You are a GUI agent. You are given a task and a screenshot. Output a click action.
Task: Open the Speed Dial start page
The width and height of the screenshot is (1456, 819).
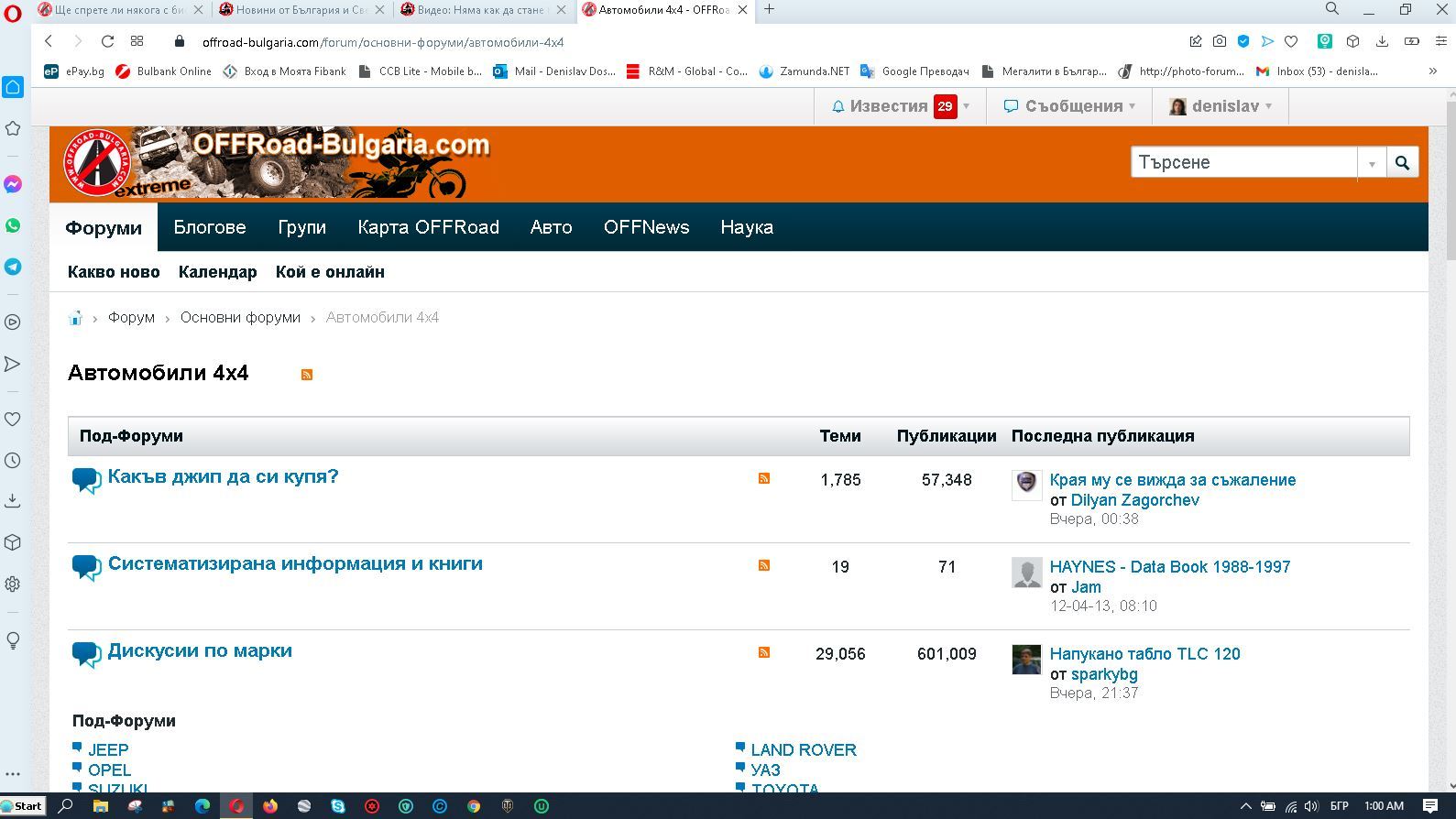(137, 41)
